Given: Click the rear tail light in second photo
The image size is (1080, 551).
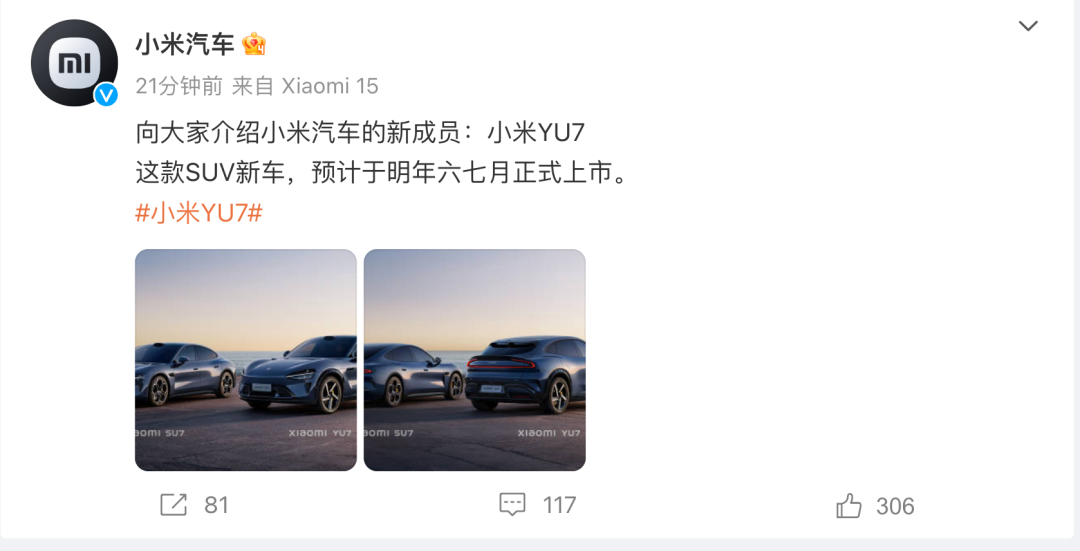Looking at the screenshot, I should point(501,363).
